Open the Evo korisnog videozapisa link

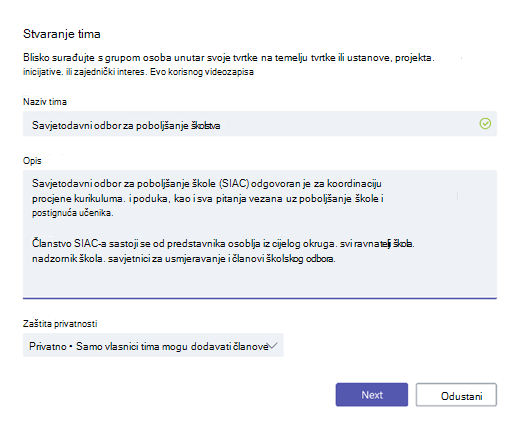point(202,72)
